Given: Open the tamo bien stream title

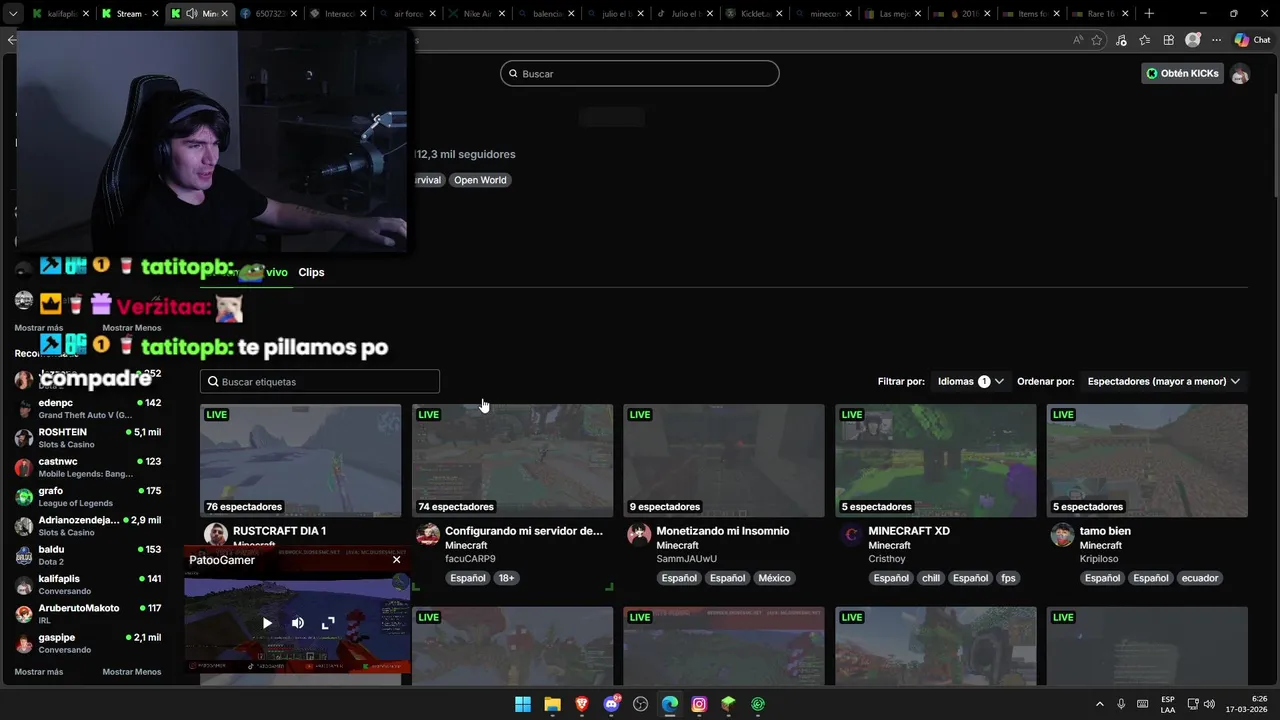Looking at the screenshot, I should click(x=1105, y=531).
